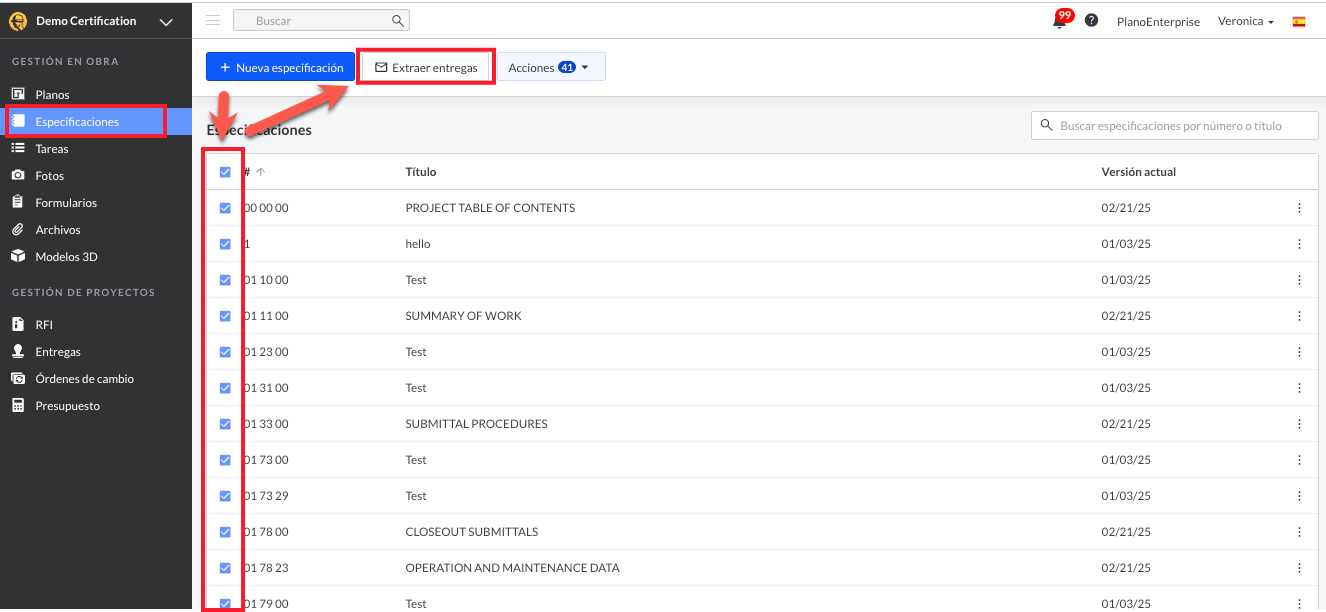
Task: Uncheck the select-all checkbox in table header
Action: (225, 172)
